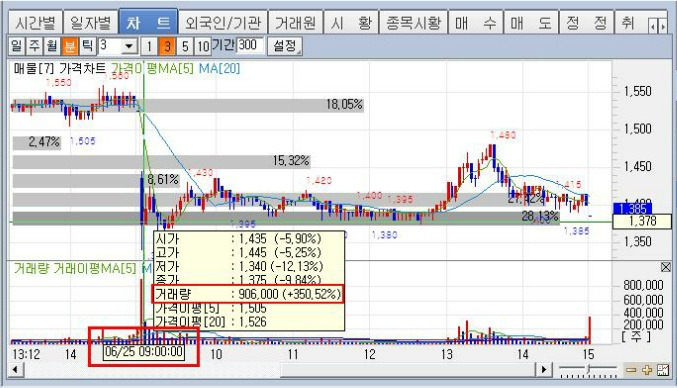Open the 설정 settings button
Screen dimensions: 677x388
[x=284, y=46]
